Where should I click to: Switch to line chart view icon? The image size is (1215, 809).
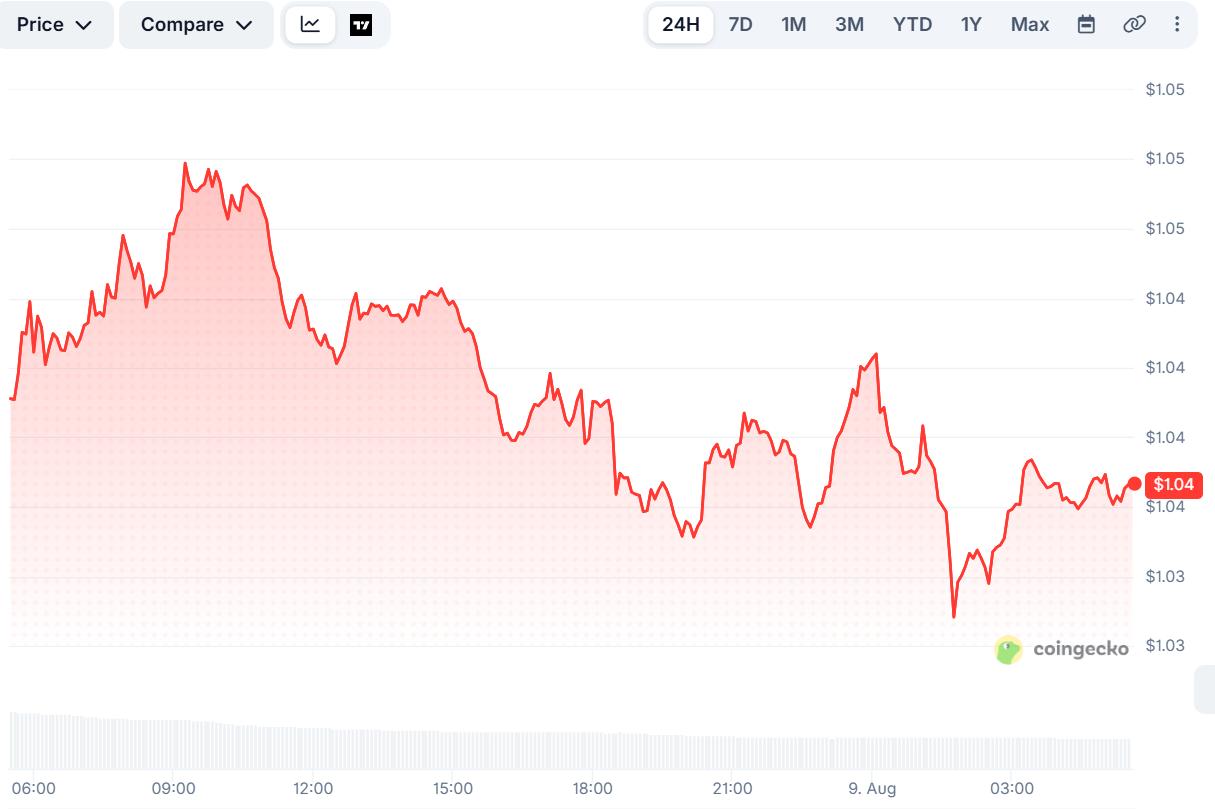pos(310,25)
